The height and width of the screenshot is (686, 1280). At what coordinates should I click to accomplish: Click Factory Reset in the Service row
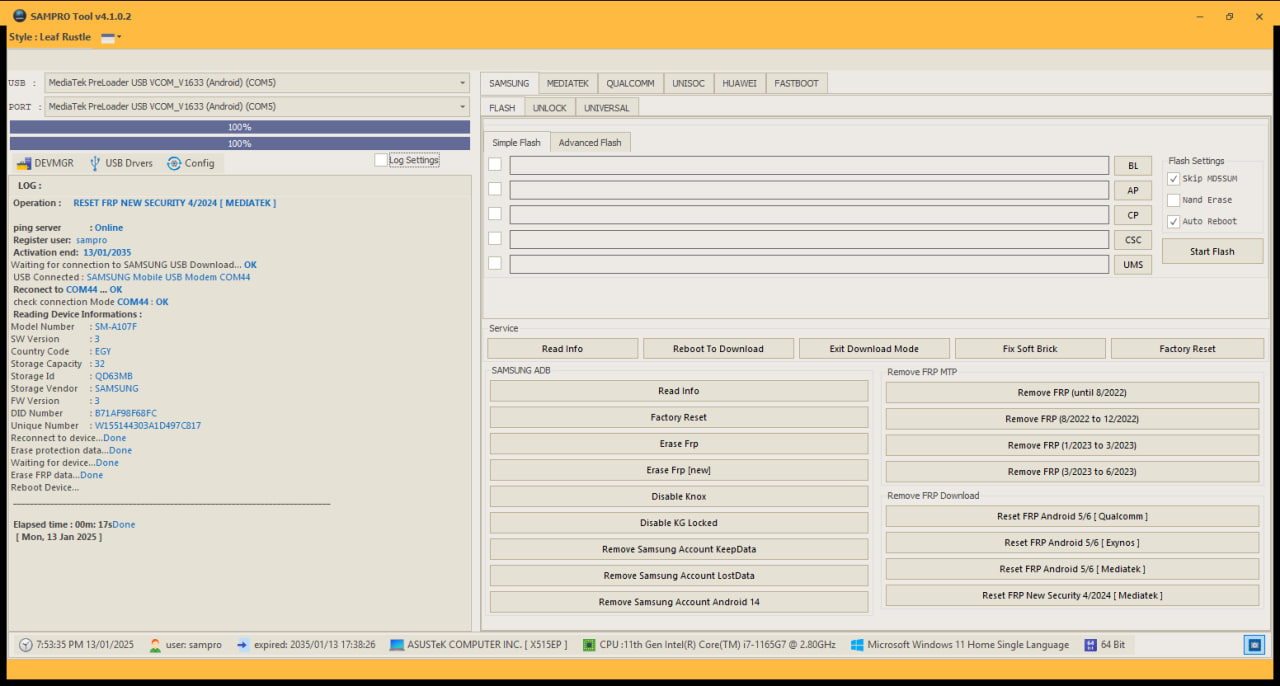[1187, 349]
